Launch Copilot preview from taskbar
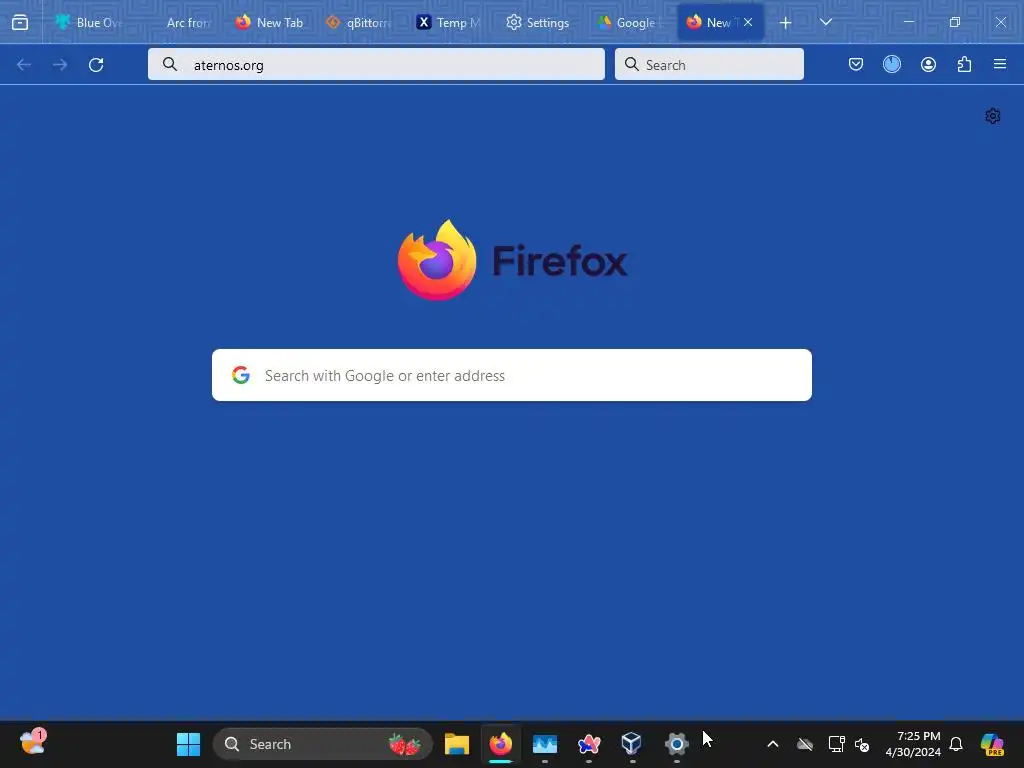This screenshot has width=1024, height=768. pos(993,744)
